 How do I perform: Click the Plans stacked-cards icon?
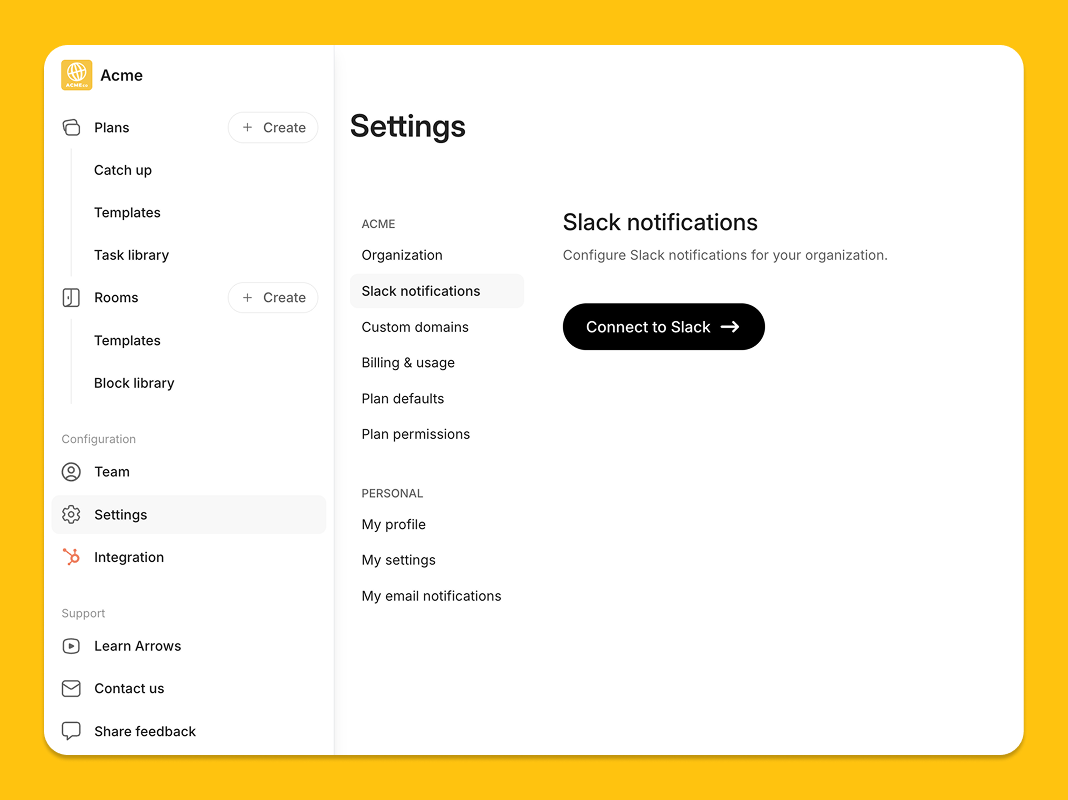pyautogui.click(x=71, y=128)
